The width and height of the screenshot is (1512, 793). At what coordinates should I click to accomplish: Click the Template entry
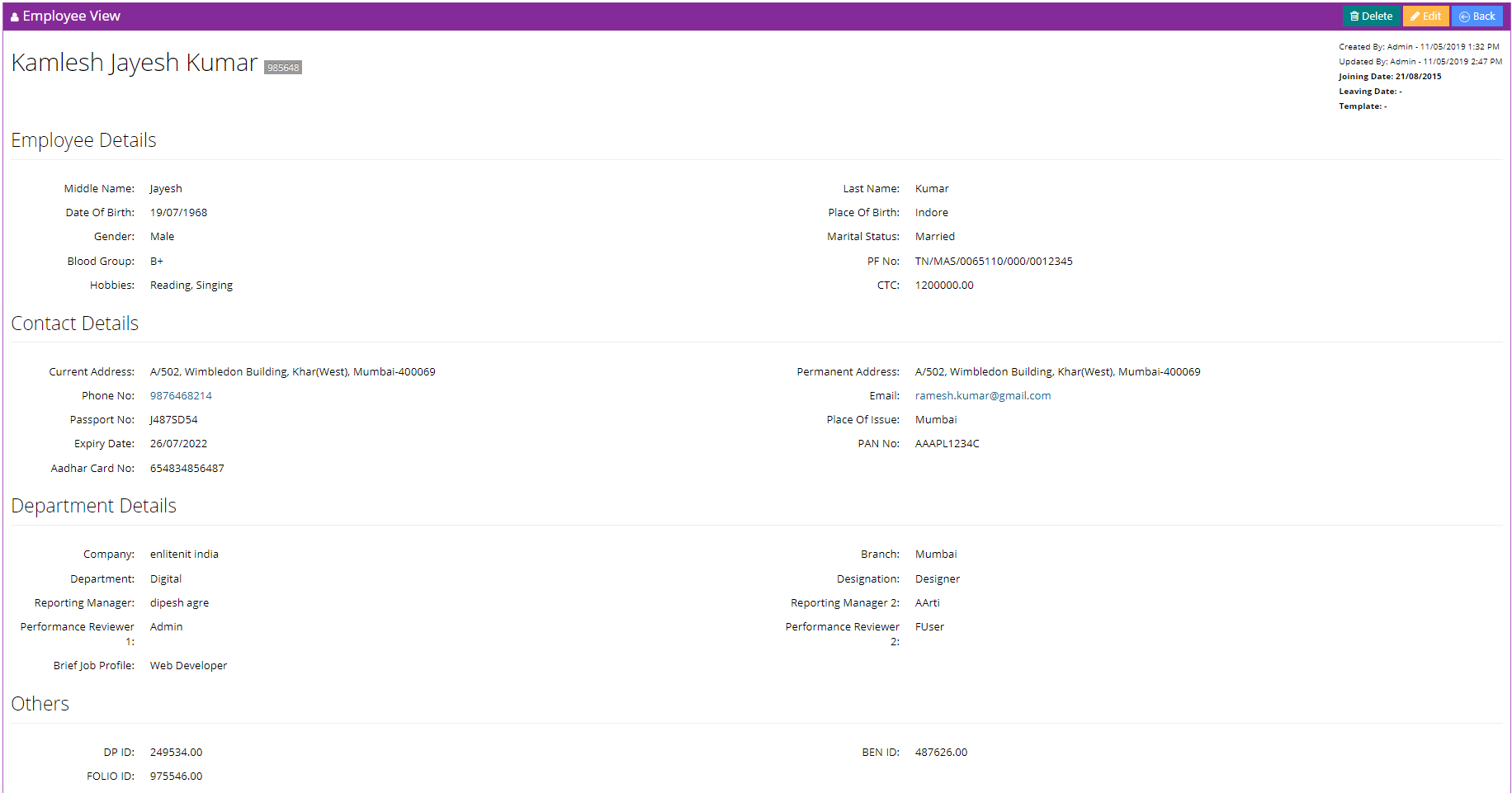point(1363,106)
